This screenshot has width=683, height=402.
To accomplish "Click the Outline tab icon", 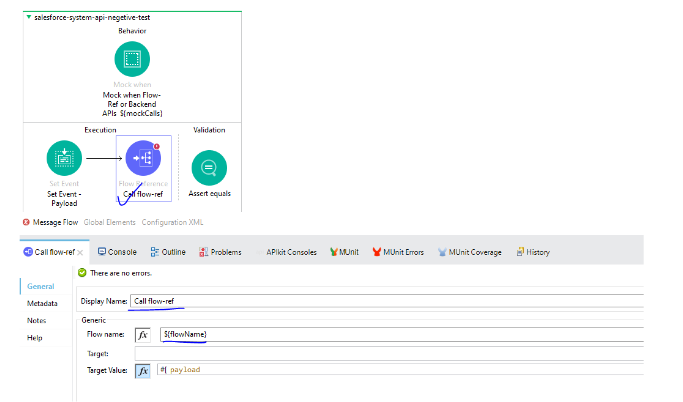I will coord(155,252).
